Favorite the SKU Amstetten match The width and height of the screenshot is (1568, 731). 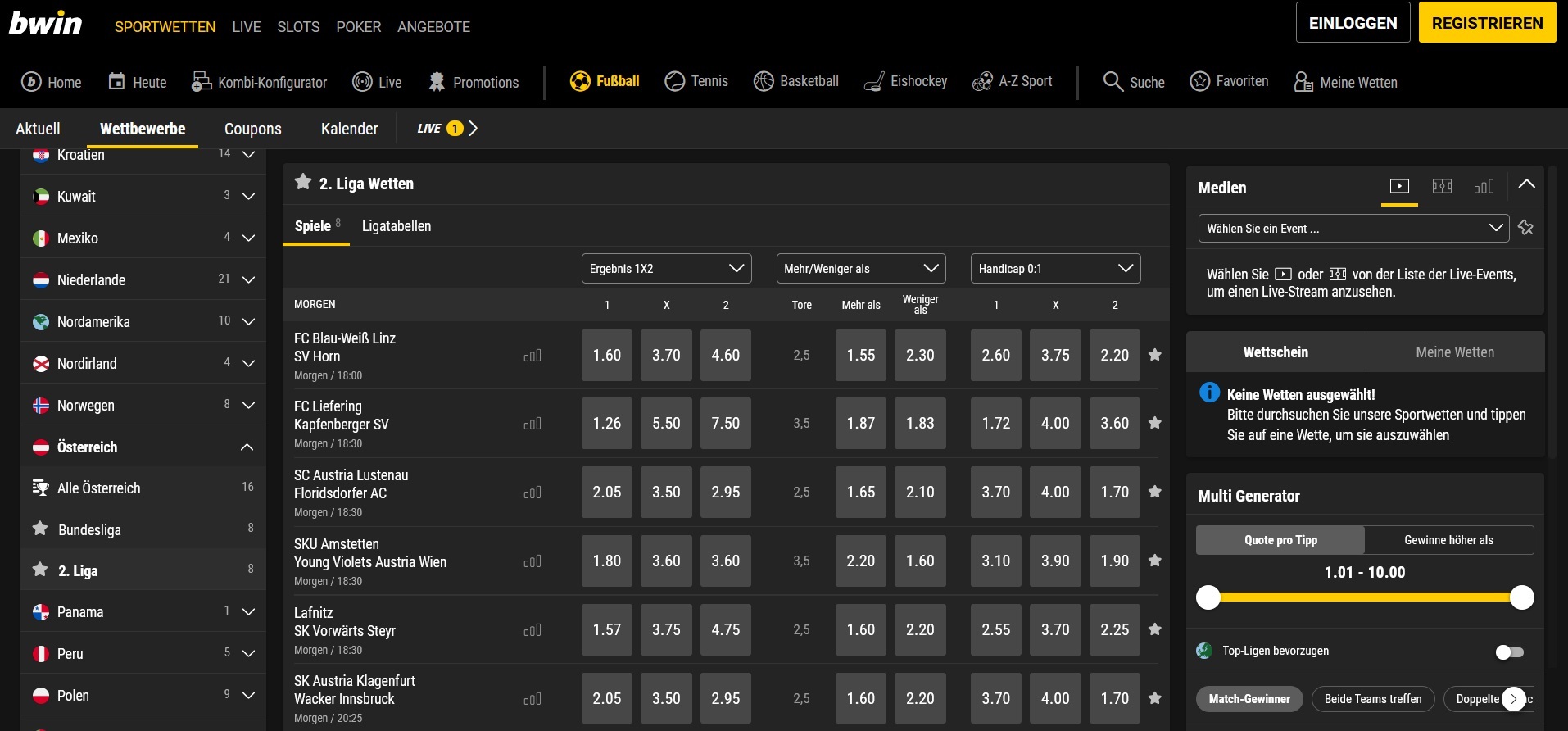(x=1155, y=561)
